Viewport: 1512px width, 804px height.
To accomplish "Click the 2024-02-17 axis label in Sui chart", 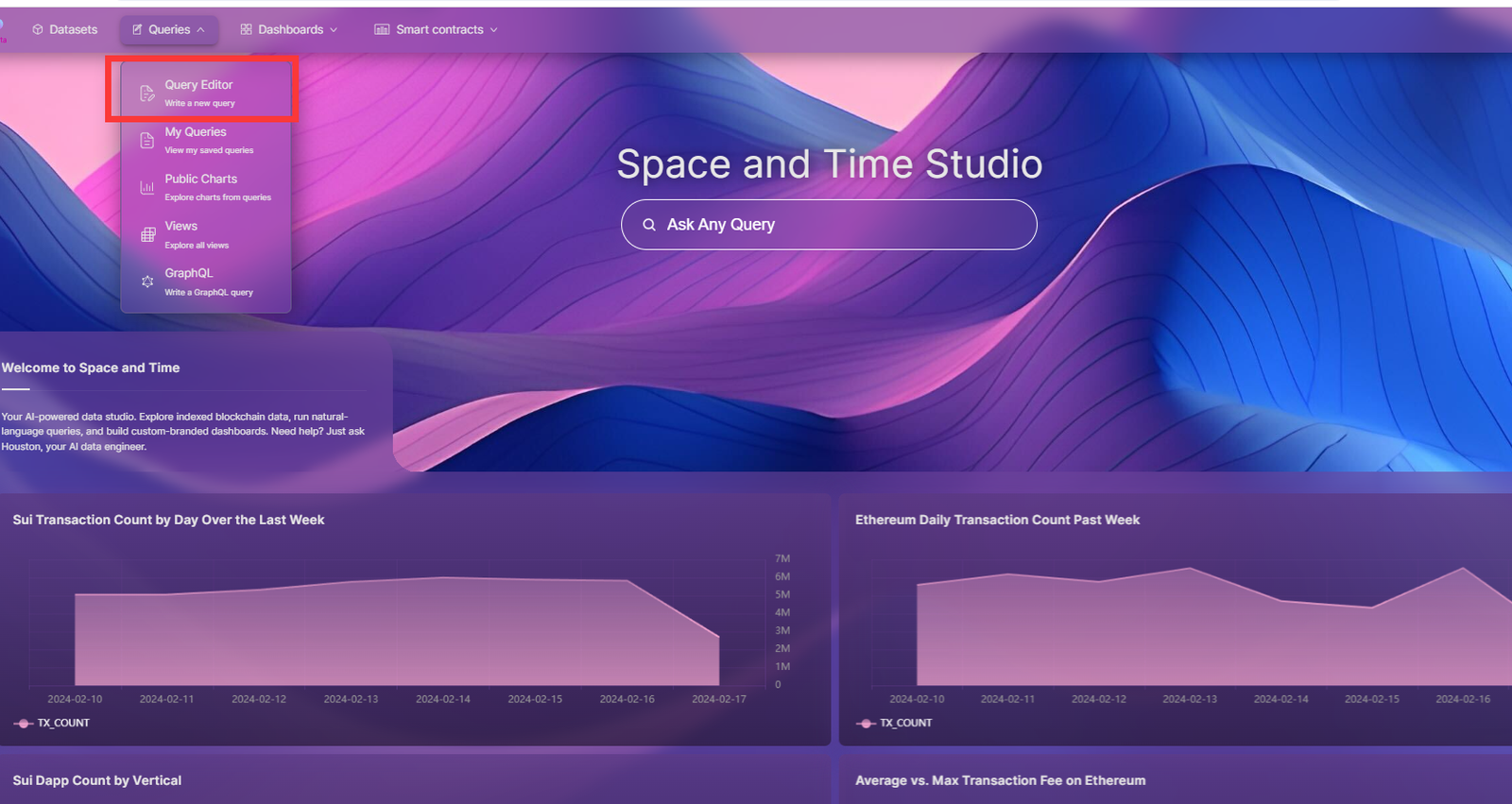I will [719, 699].
